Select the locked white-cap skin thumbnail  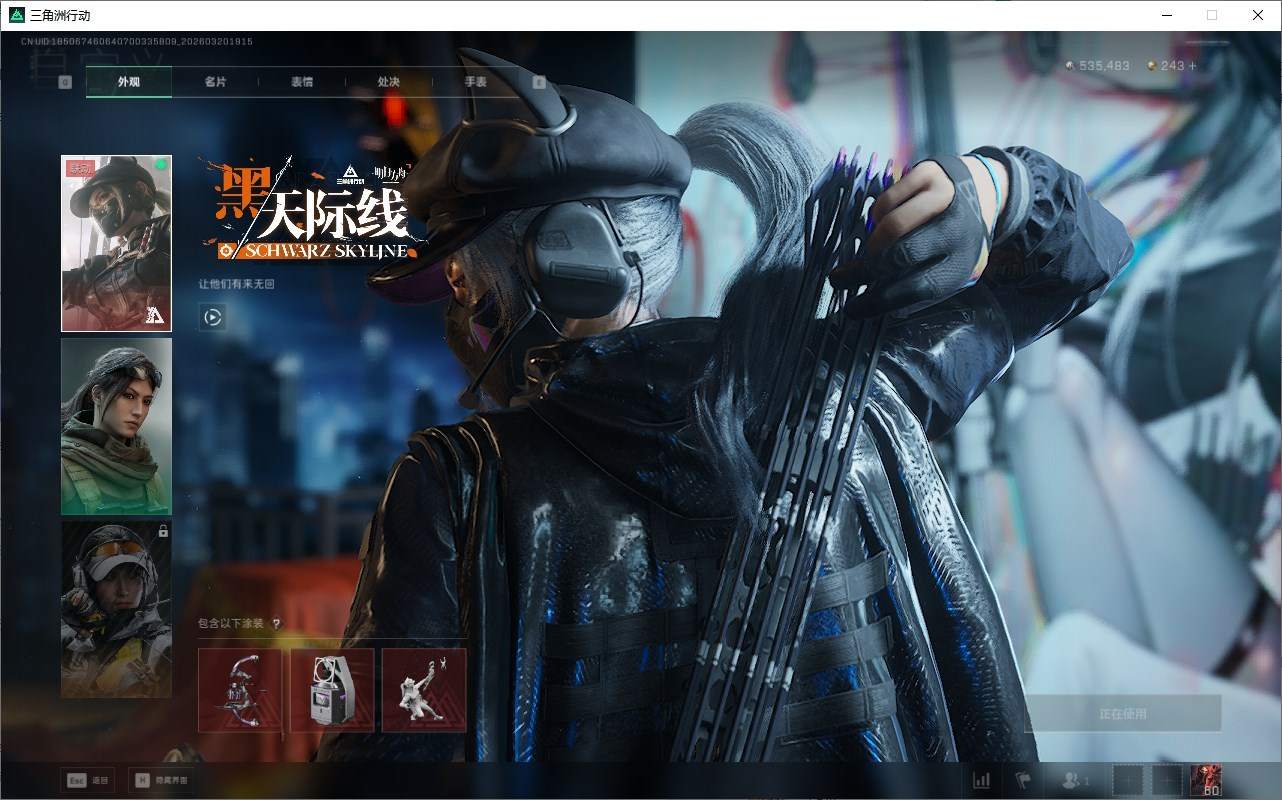click(x=116, y=609)
